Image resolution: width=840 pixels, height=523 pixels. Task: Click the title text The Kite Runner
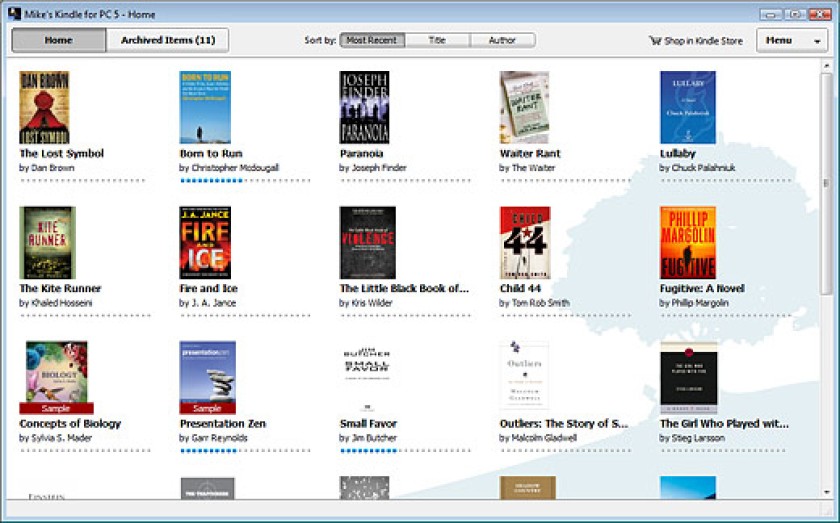[x=60, y=288]
